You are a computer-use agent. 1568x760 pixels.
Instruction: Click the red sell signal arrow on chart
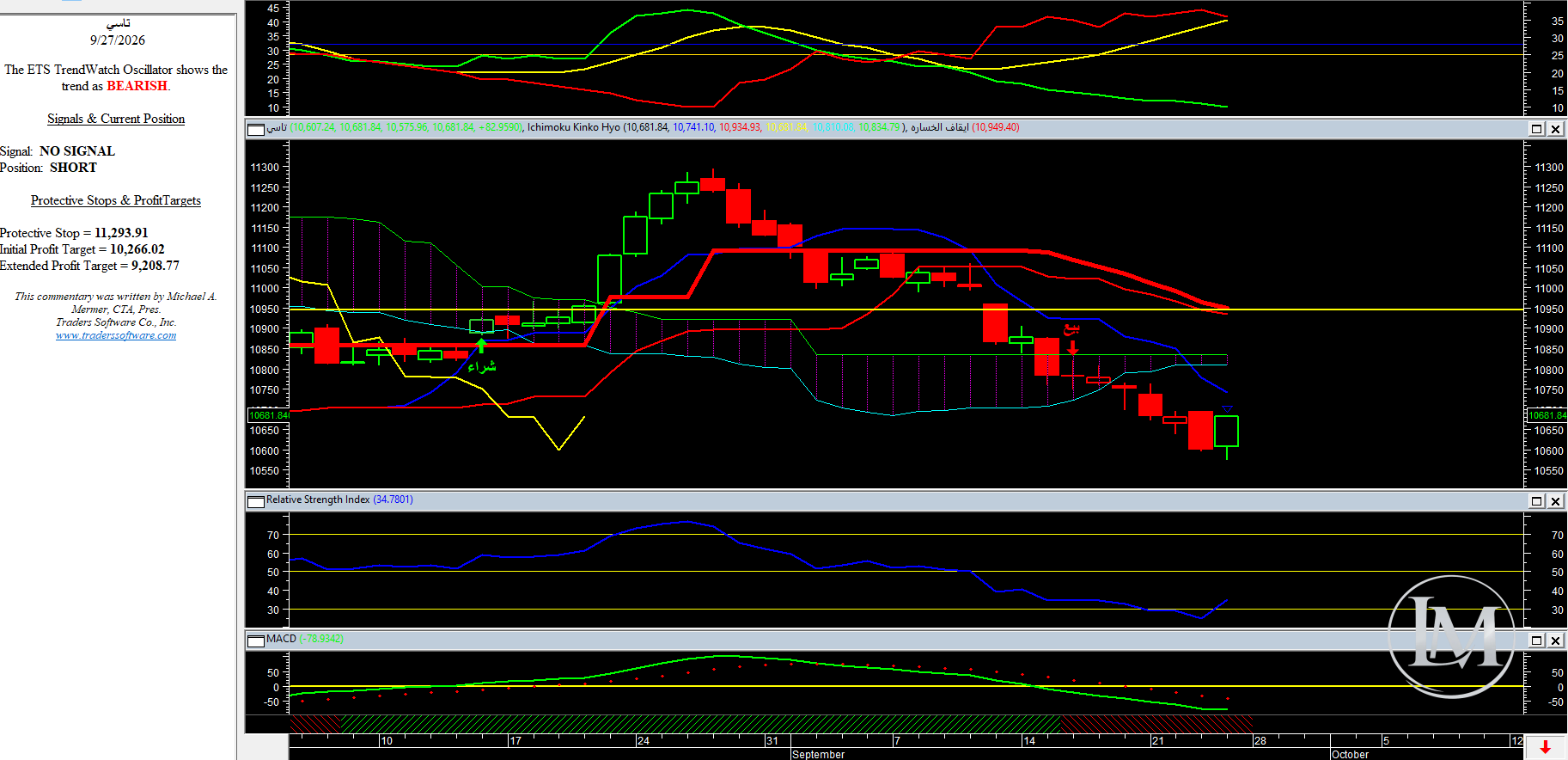point(1072,346)
